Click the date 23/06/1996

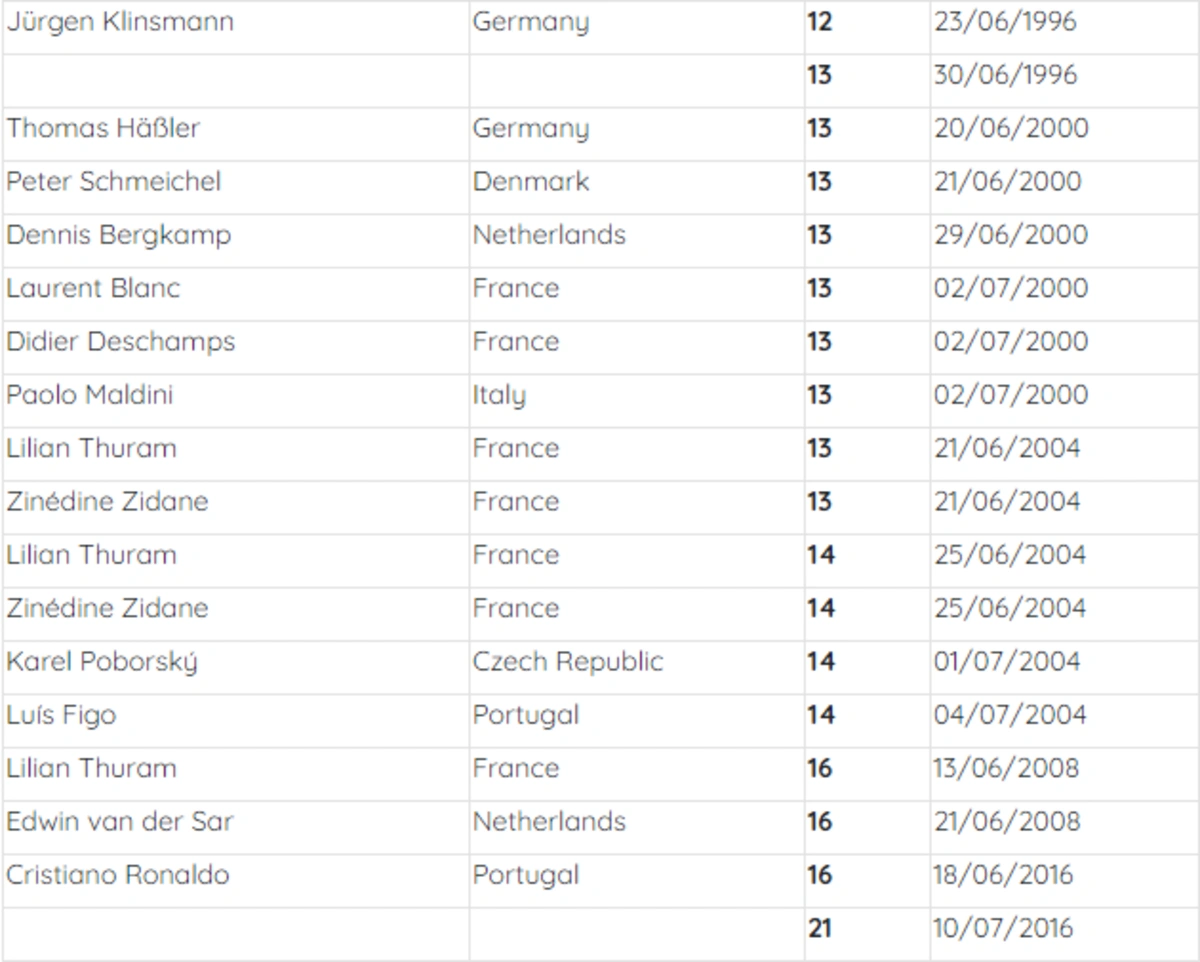click(x=1006, y=22)
